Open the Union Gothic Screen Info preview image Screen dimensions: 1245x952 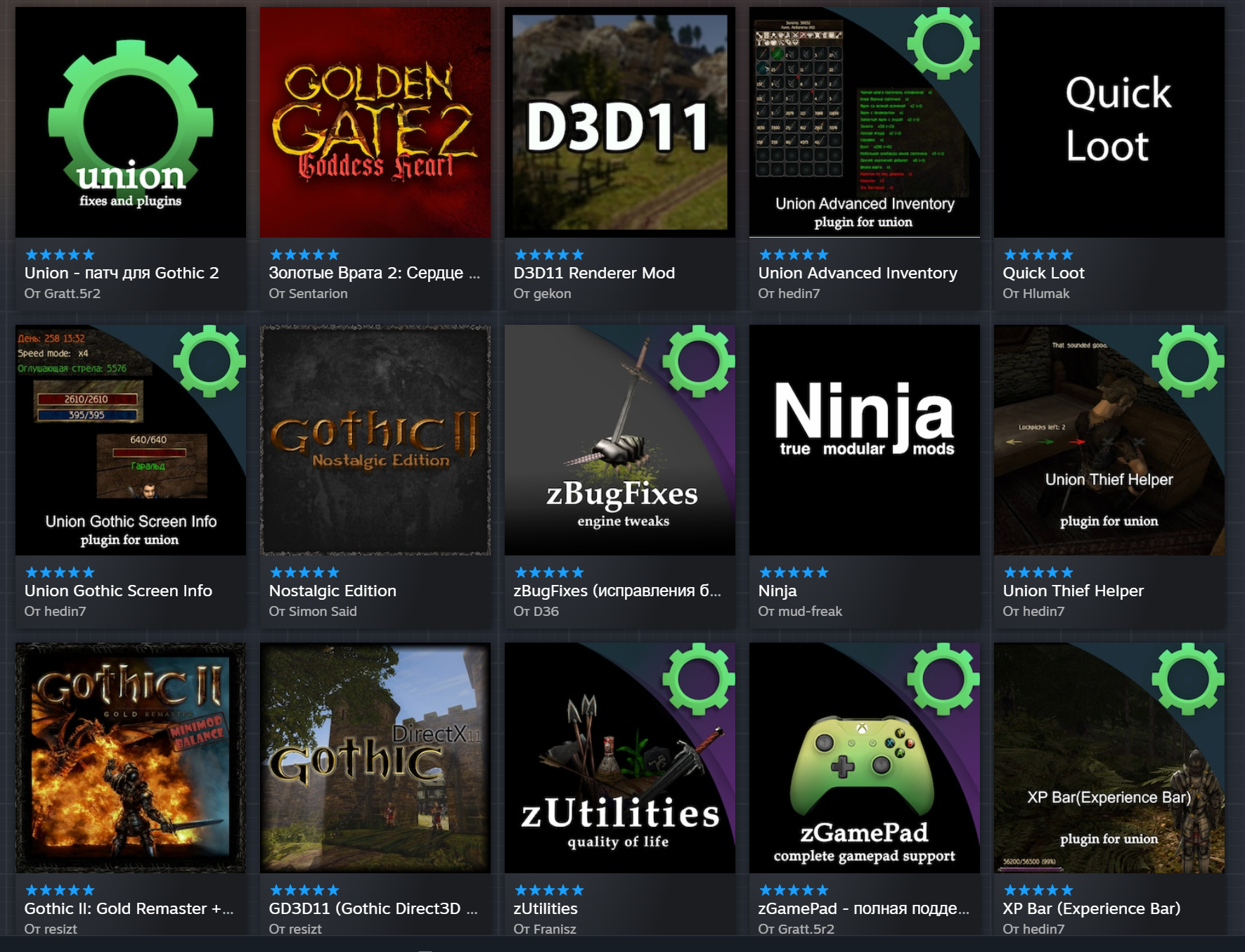131,440
